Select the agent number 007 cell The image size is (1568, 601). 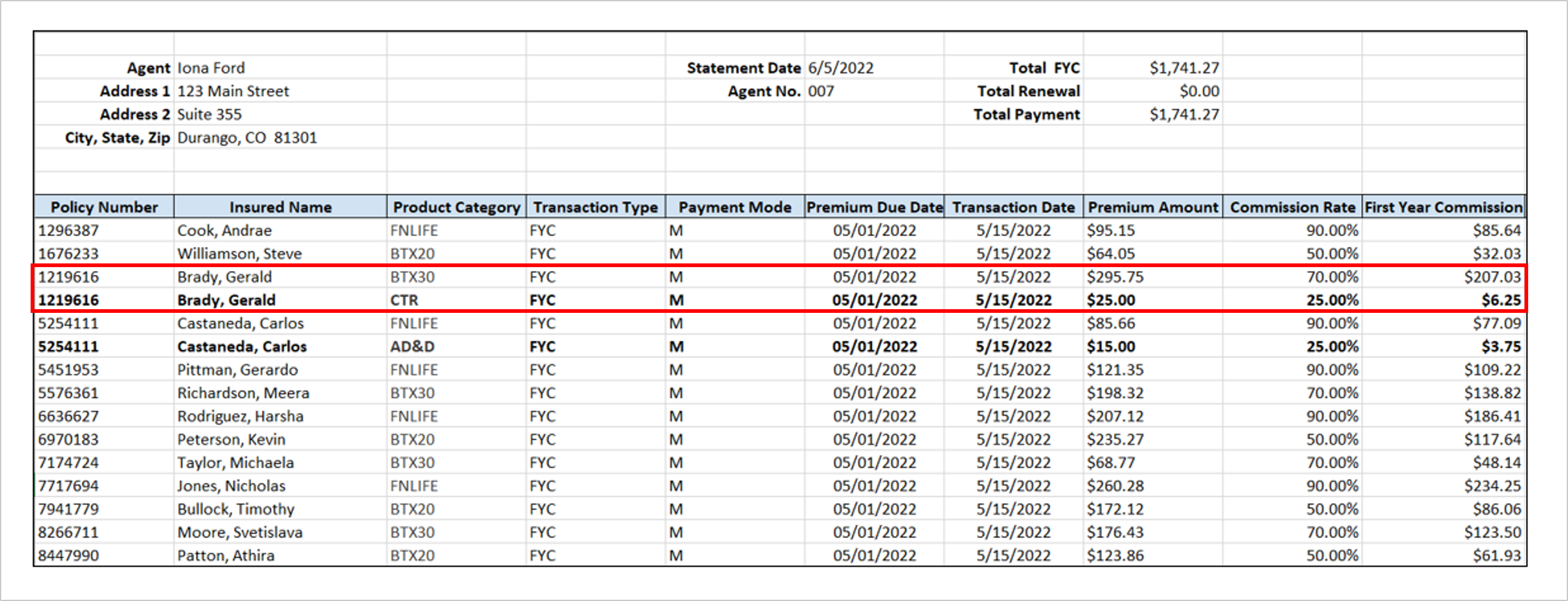[821, 91]
